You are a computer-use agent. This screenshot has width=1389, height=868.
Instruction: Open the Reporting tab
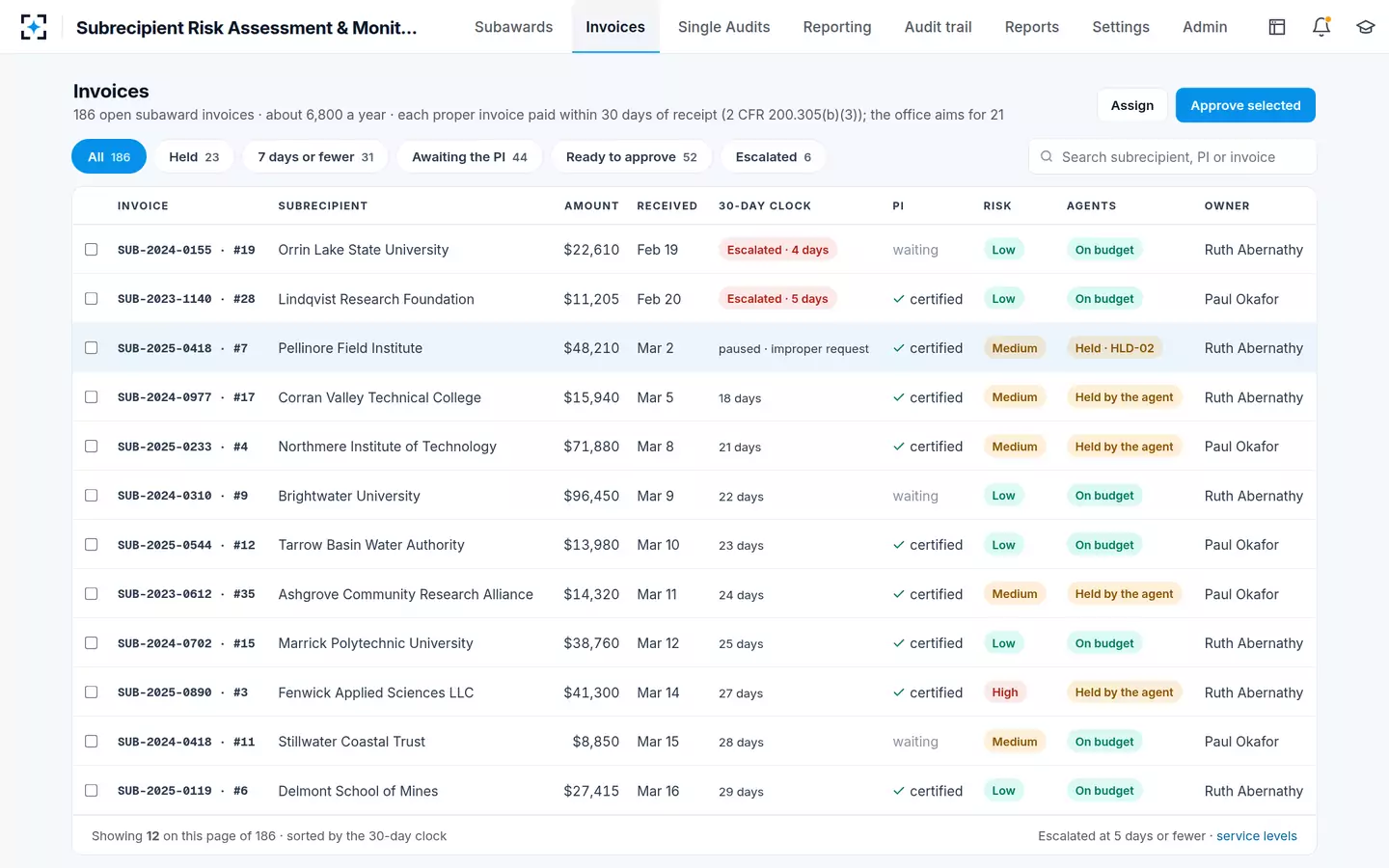tap(837, 27)
